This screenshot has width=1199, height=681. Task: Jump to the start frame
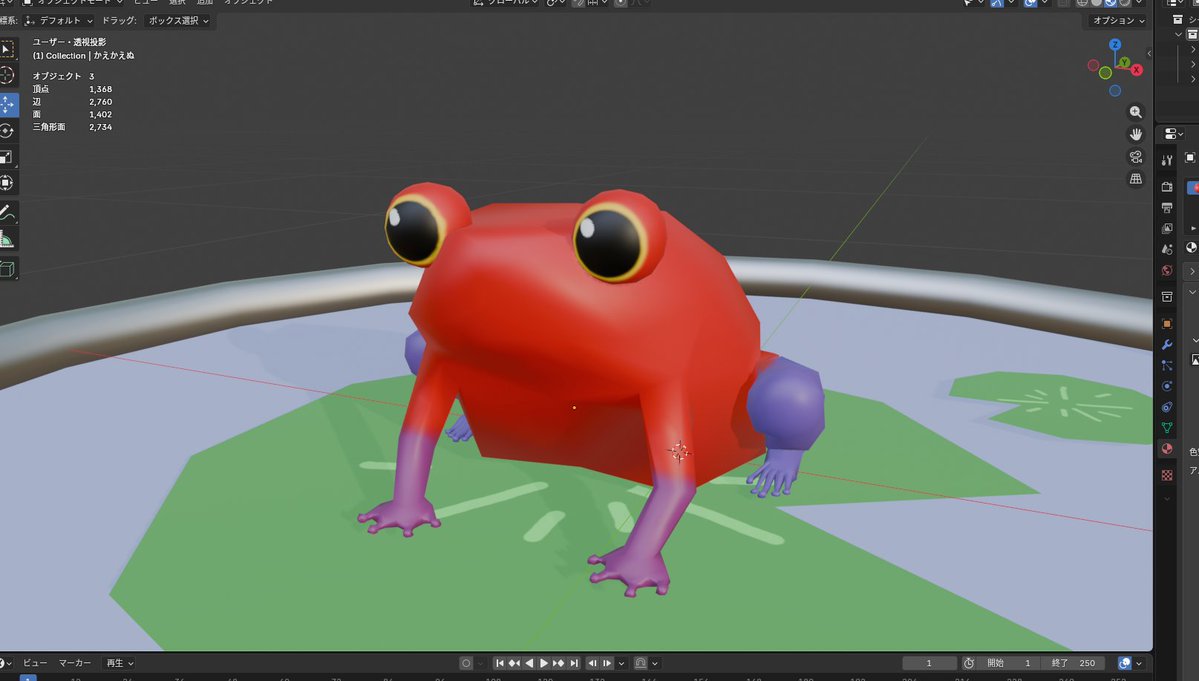point(499,663)
